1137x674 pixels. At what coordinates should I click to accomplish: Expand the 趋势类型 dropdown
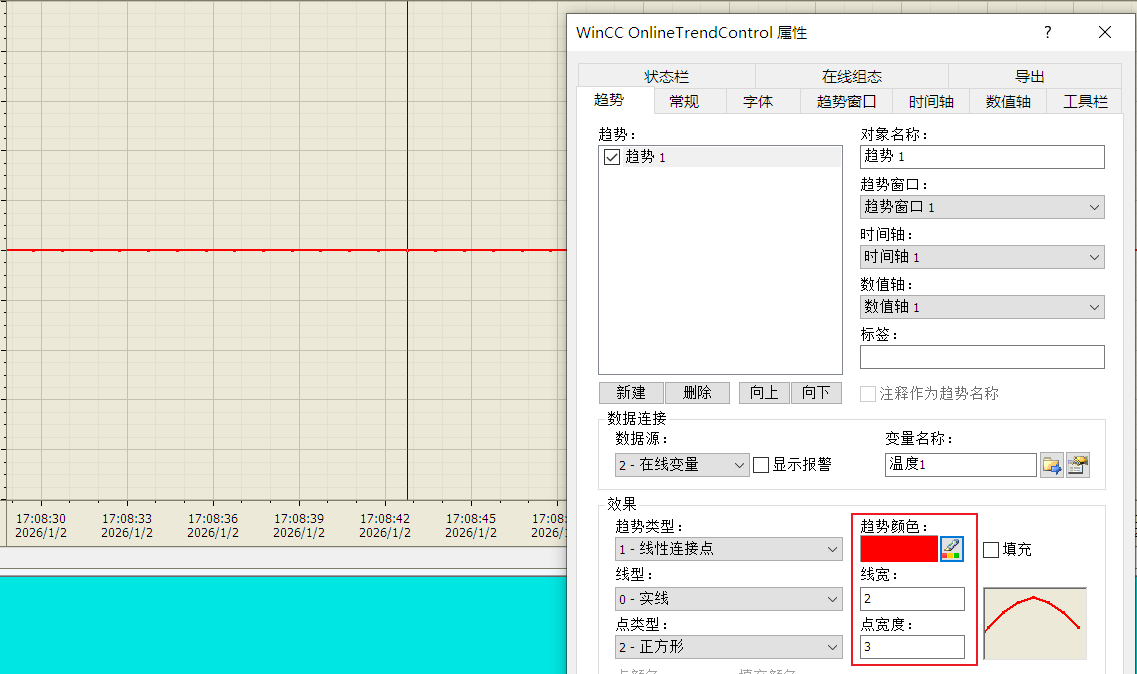coord(729,548)
